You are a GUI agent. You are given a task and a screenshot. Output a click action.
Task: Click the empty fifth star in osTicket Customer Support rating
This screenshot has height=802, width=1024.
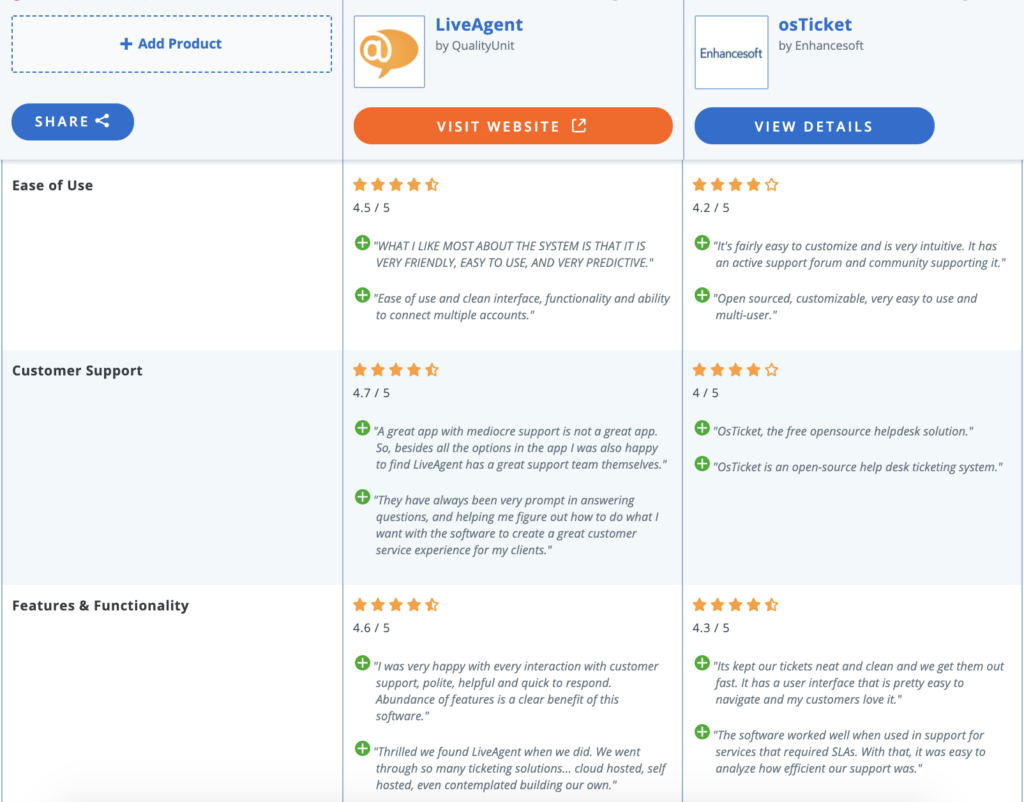click(770, 369)
